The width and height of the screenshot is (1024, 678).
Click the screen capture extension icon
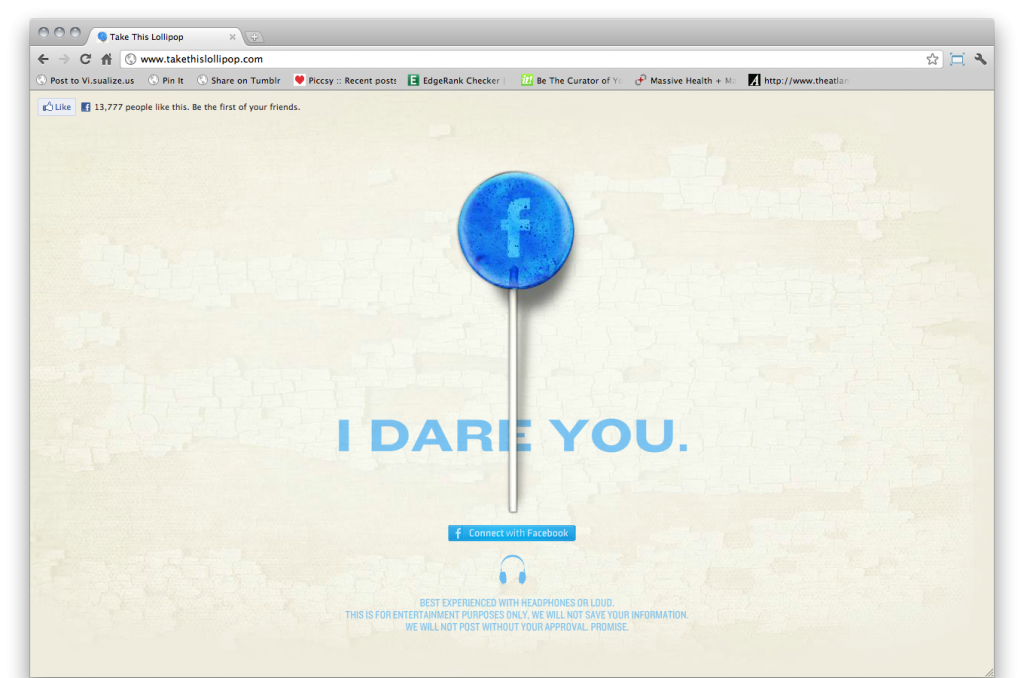click(x=957, y=59)
